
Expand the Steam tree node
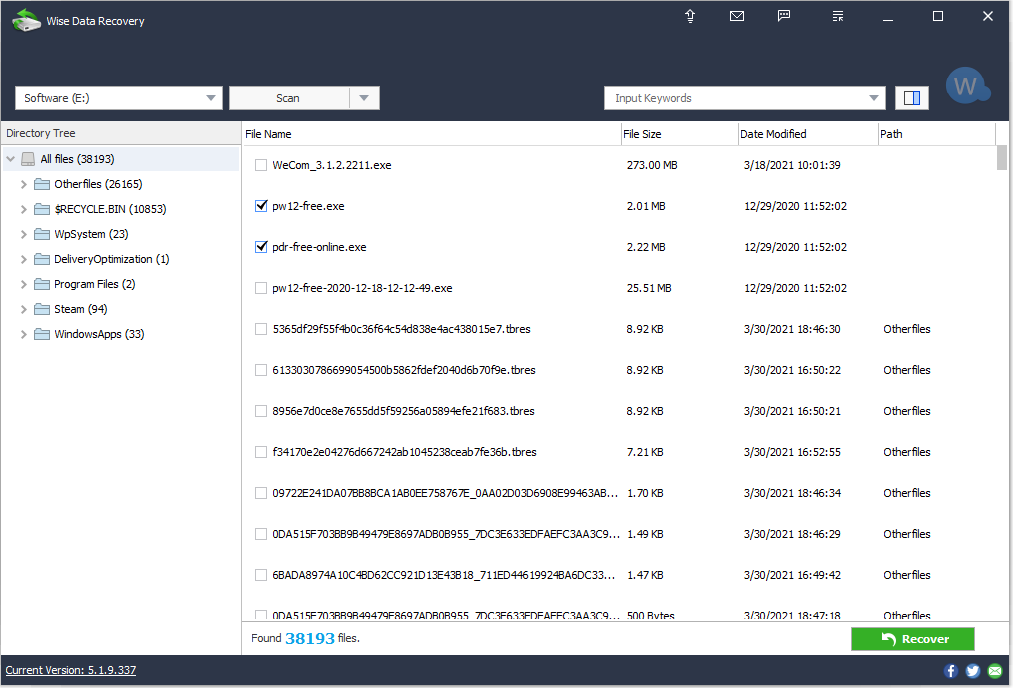coord(24,309)
